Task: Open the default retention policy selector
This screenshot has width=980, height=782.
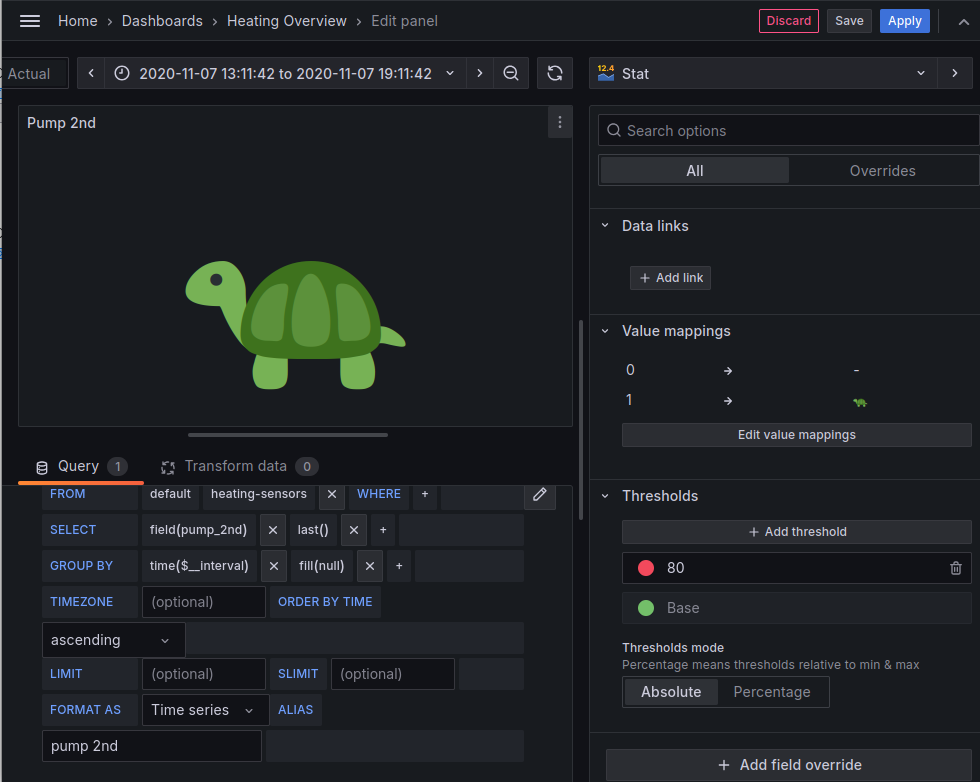Action: point(170,494)
